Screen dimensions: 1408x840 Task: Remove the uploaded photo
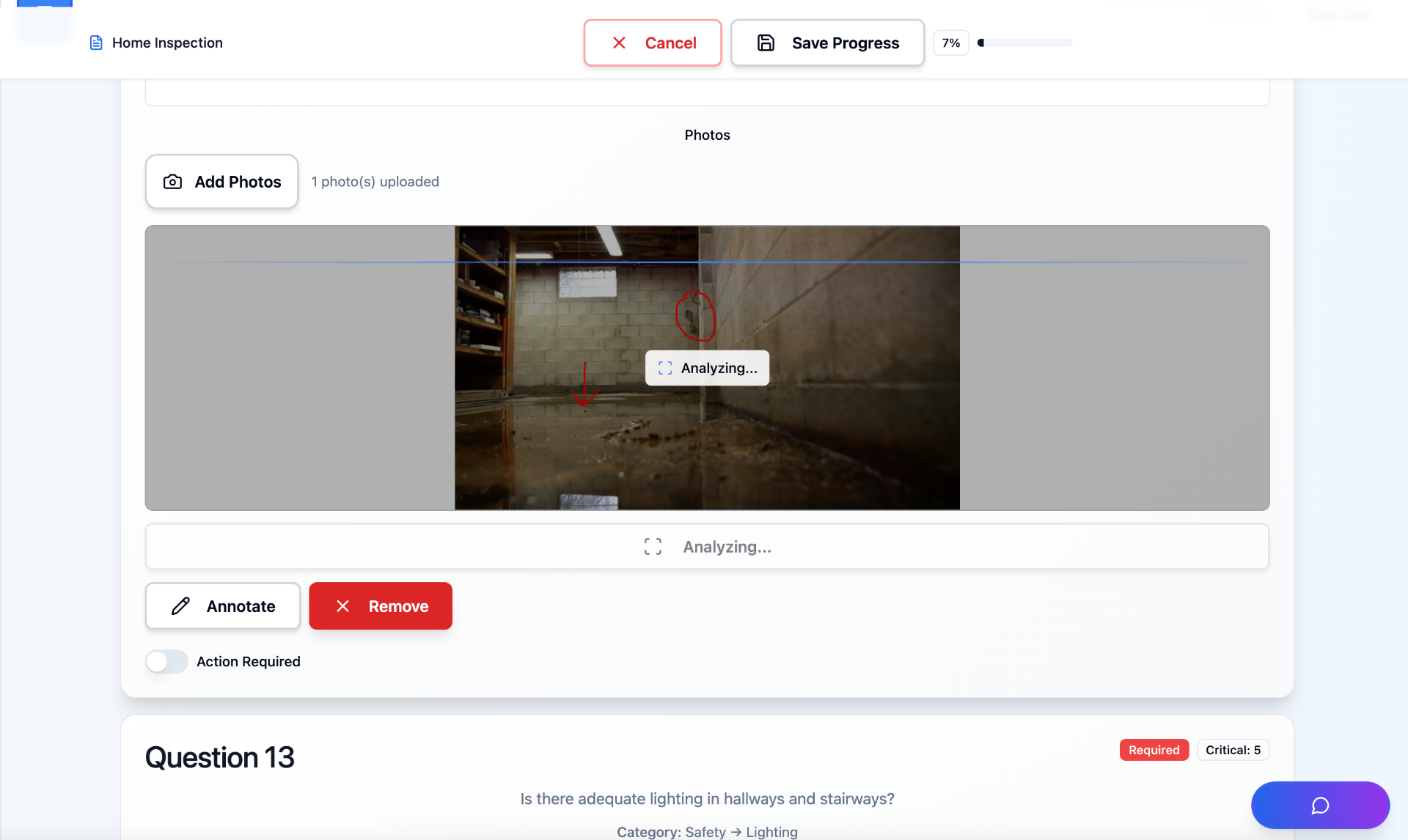pyautogui.click(x=381, y=606)
